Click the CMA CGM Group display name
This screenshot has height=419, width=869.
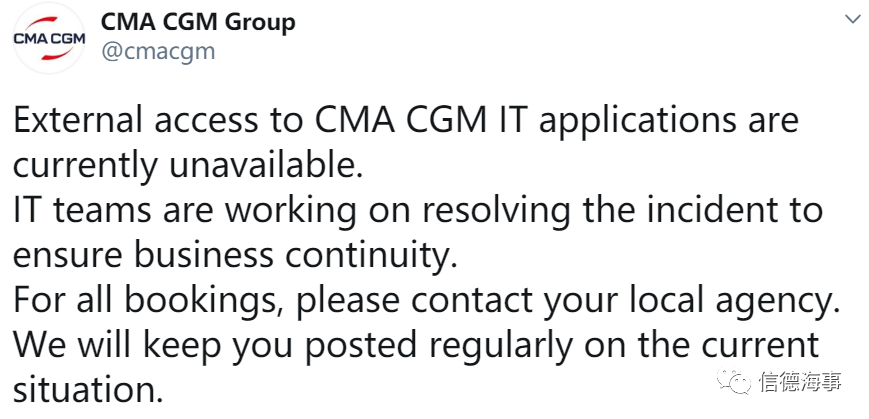[x=198, y=23]
